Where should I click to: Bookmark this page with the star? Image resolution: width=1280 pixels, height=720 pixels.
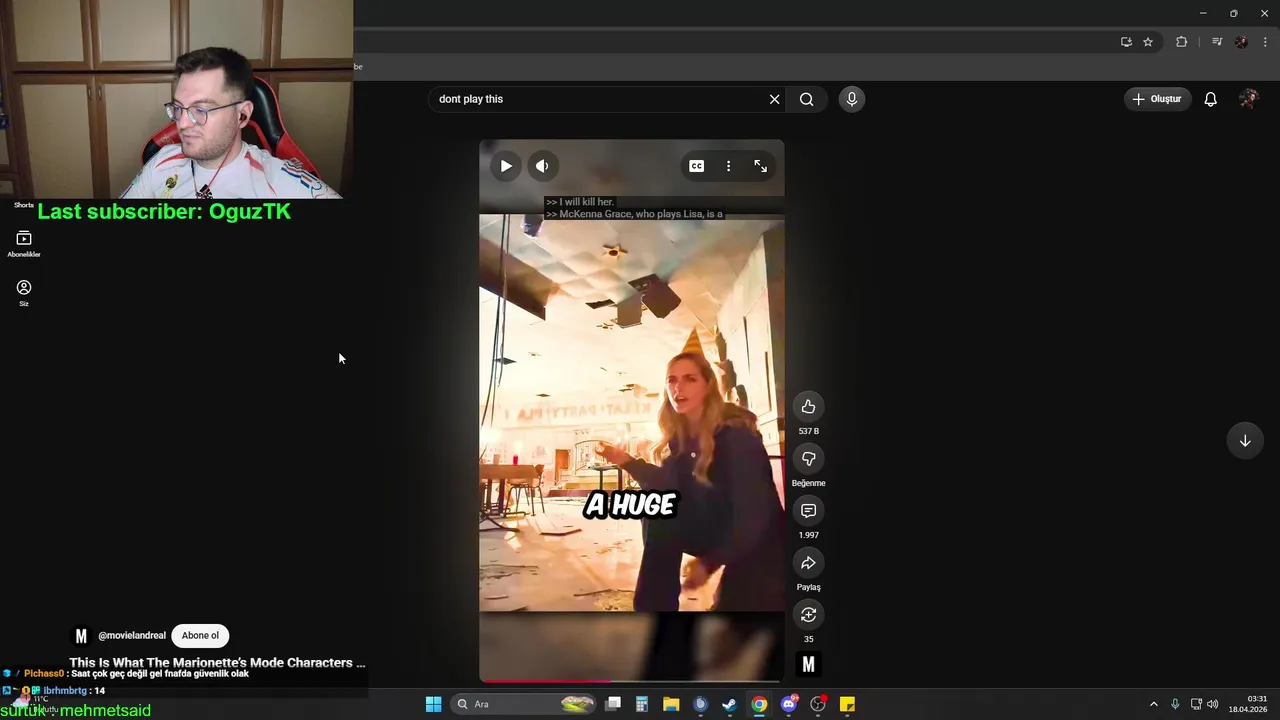(x=1148, y=42)
